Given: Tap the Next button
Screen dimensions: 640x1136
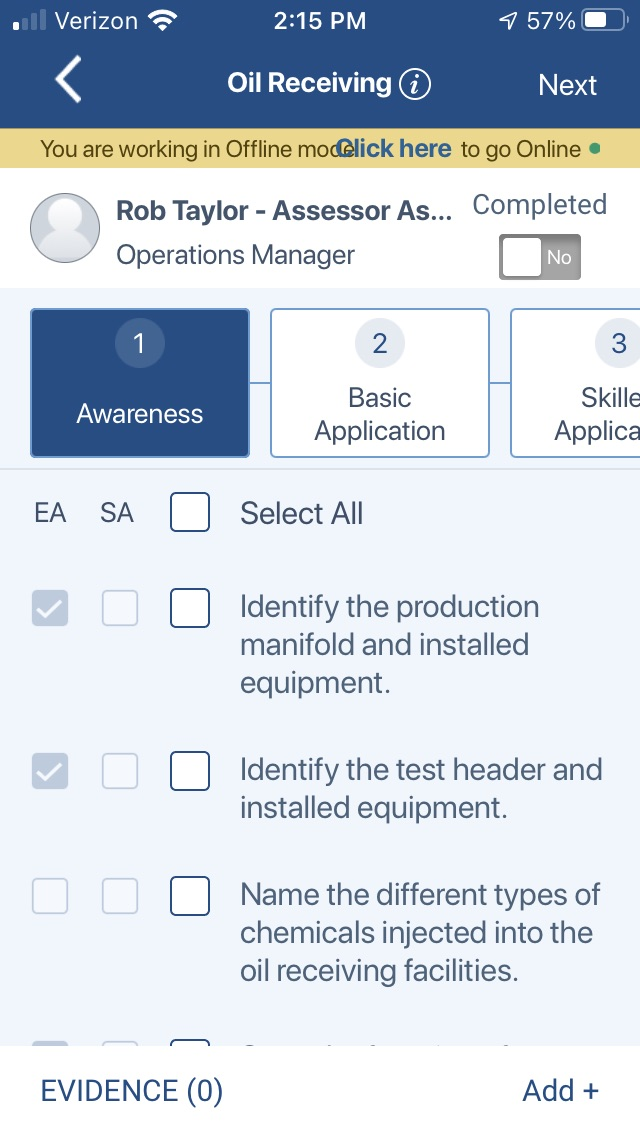Looking at the screenshot, I should (567, 85).
